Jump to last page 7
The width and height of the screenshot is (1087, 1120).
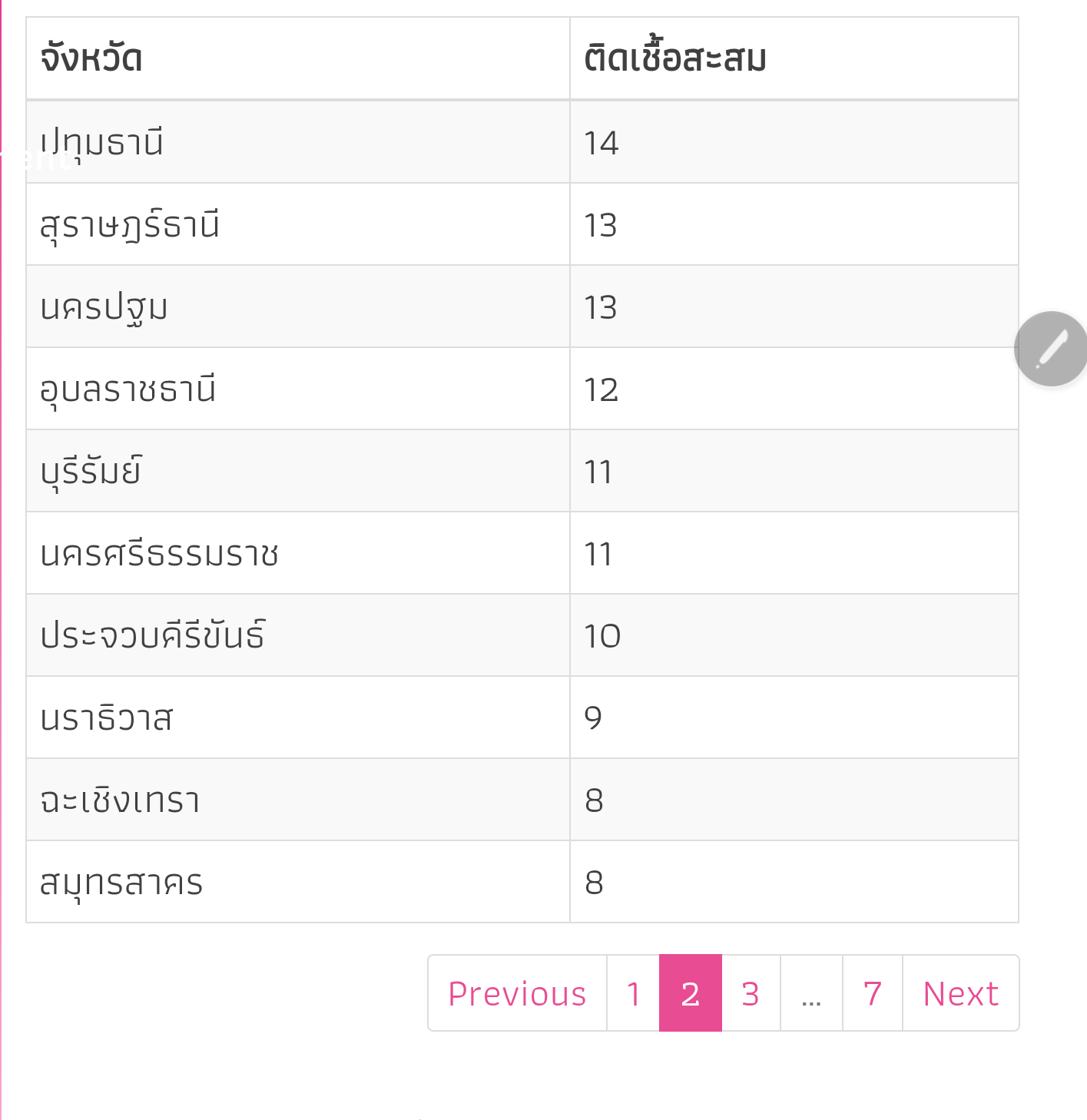(x=872, y=993)
